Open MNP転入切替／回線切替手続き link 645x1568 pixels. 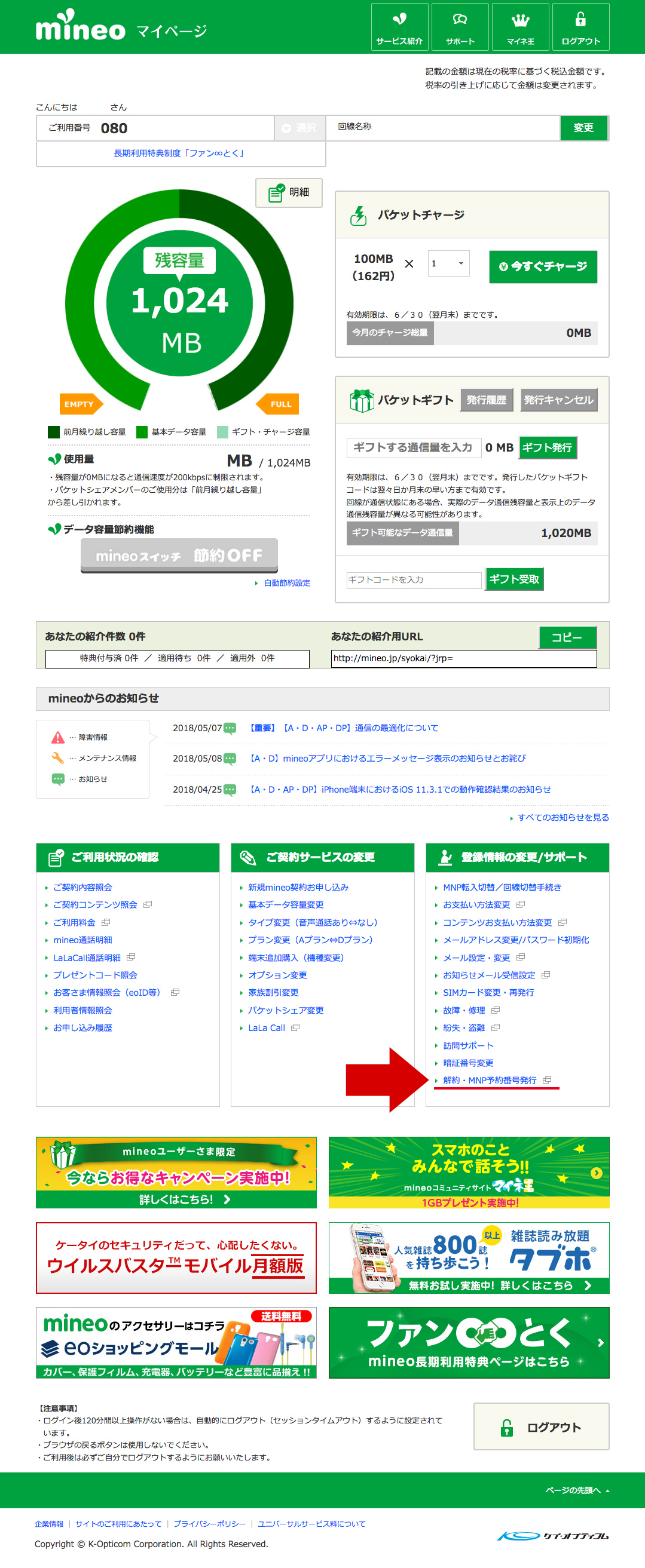503,888
